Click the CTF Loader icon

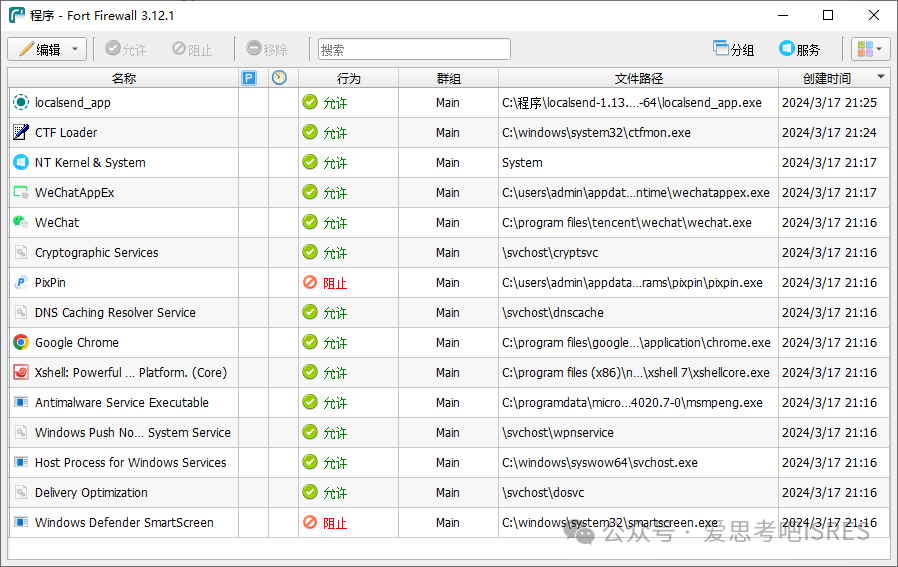[x=20, y=132]
